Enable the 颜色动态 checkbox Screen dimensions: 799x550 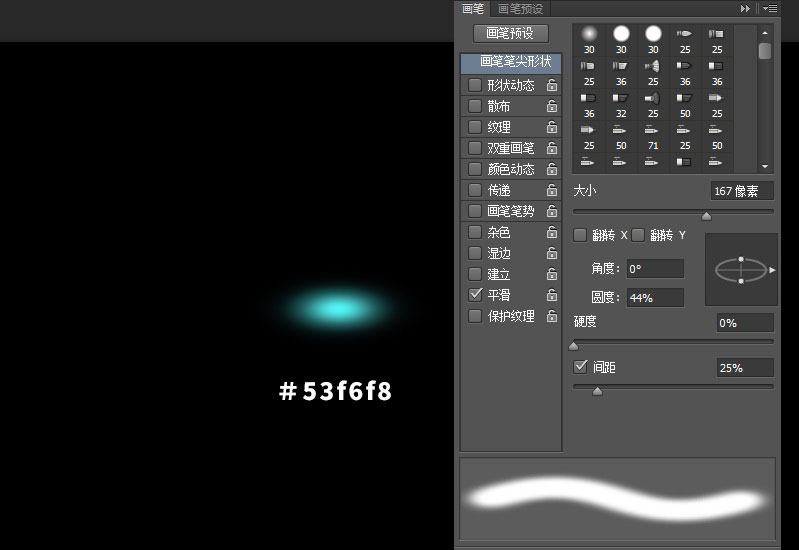point(475,169)
